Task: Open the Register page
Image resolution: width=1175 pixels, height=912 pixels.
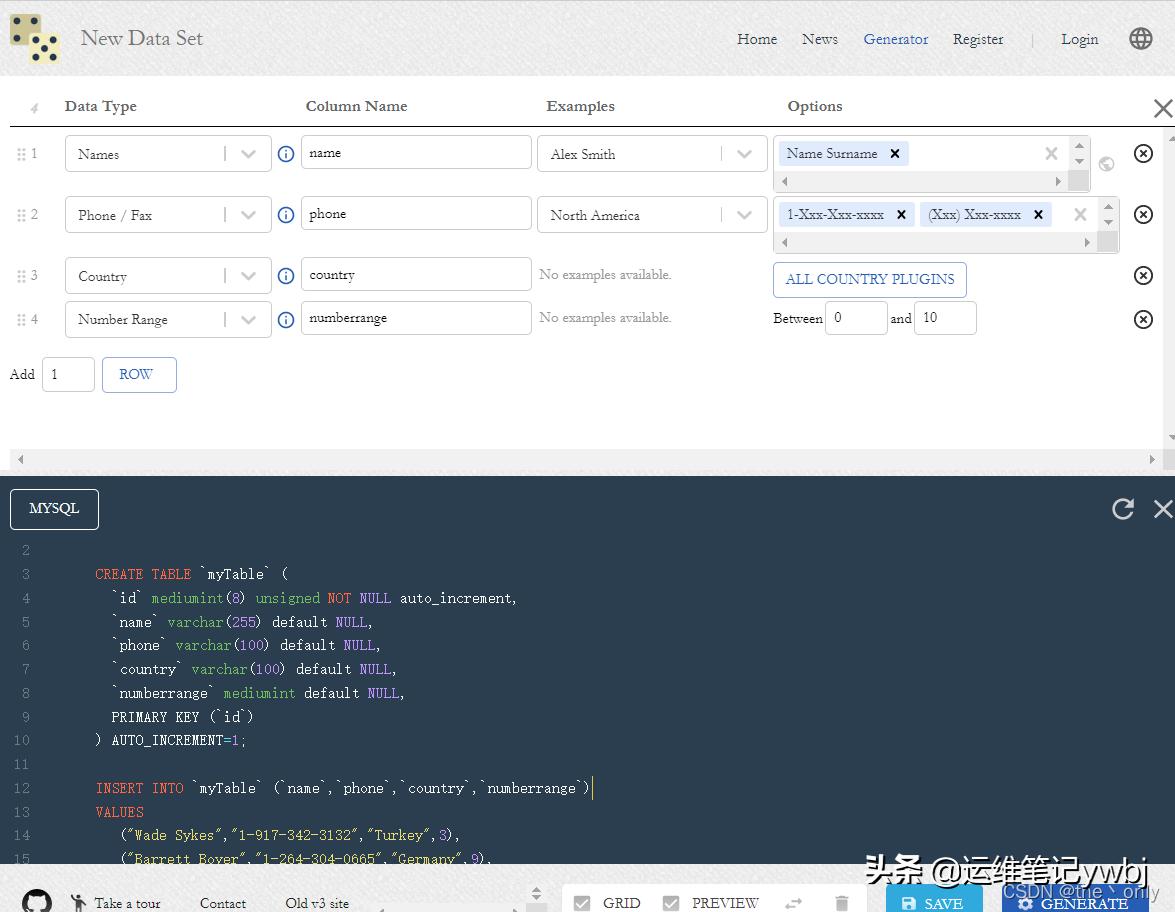Action: [977, 39]
